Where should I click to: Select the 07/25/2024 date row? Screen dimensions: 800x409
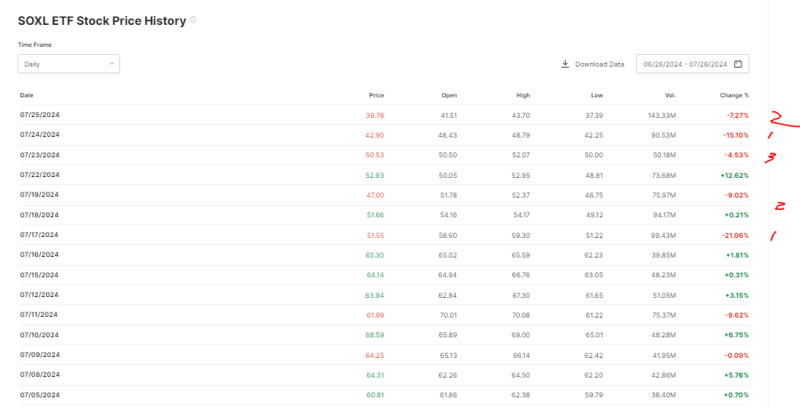pos(40,115)
